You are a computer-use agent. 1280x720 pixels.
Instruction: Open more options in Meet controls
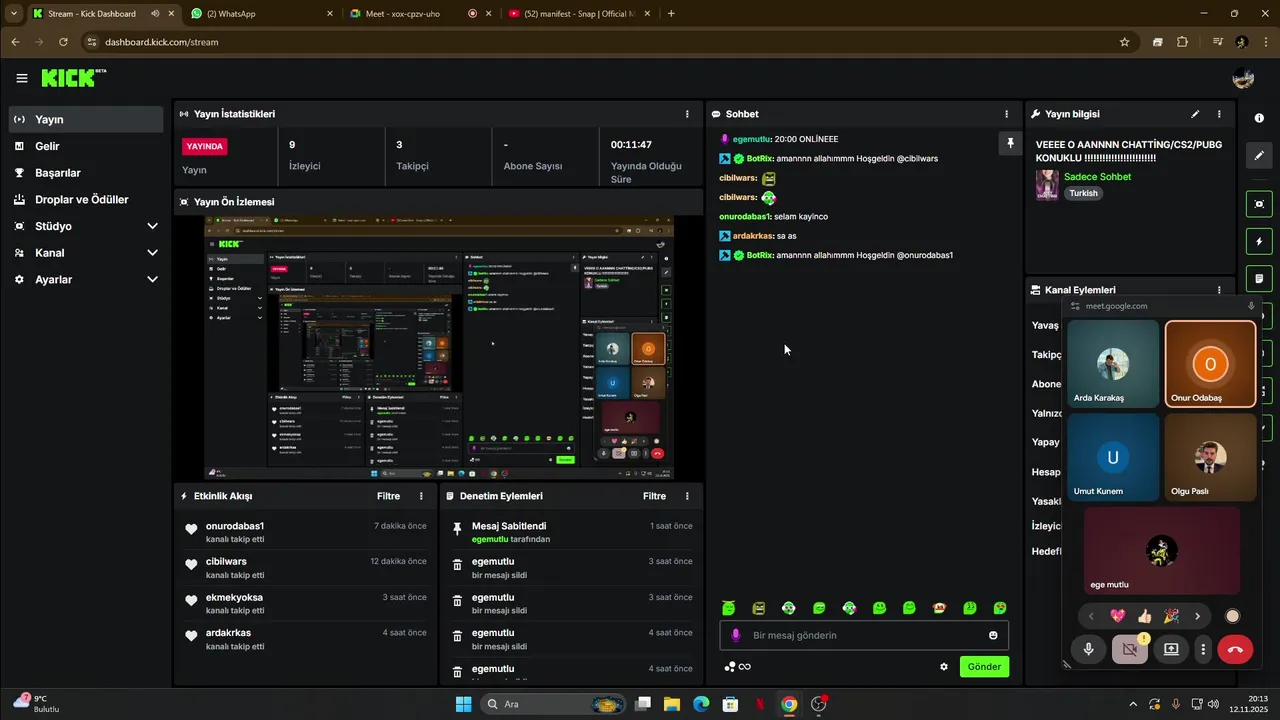1203,649
